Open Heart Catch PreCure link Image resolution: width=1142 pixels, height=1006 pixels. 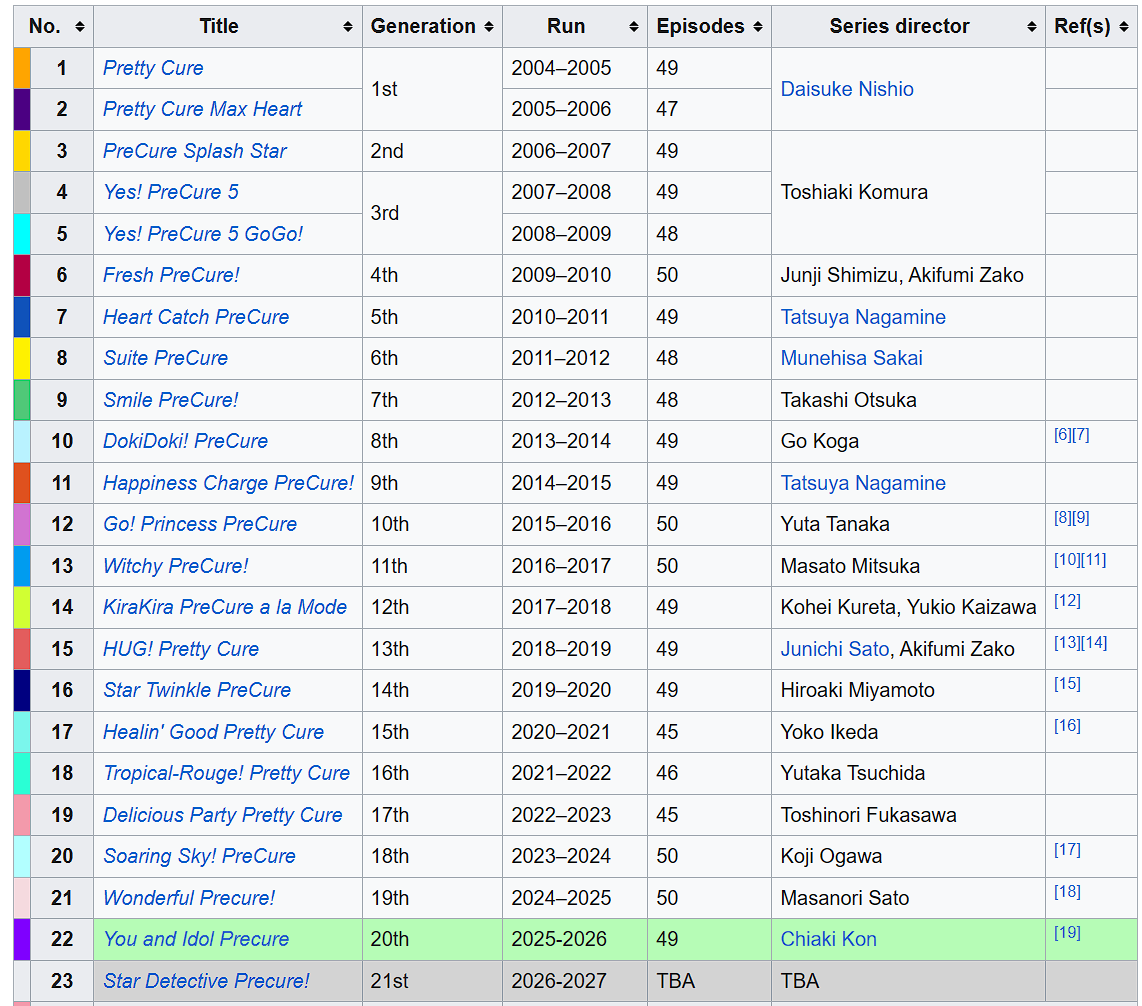tap(196, 317)
